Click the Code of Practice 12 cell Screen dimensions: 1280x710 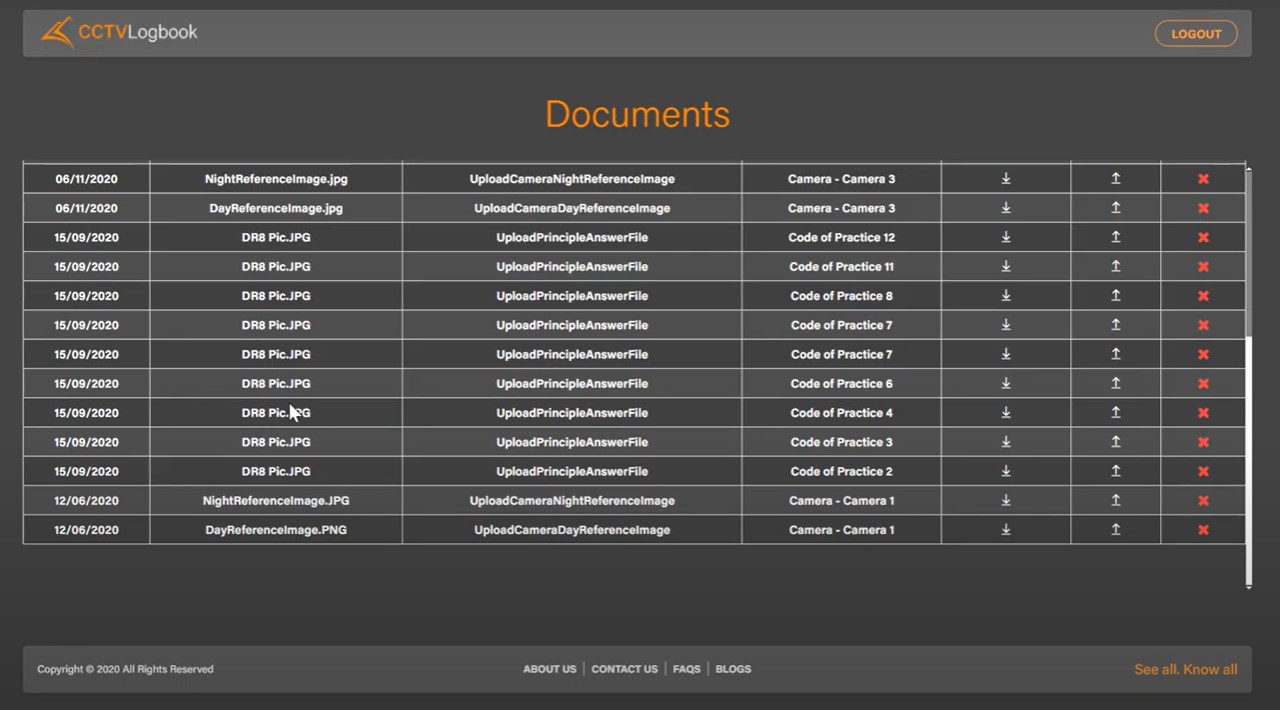[842, 237]
